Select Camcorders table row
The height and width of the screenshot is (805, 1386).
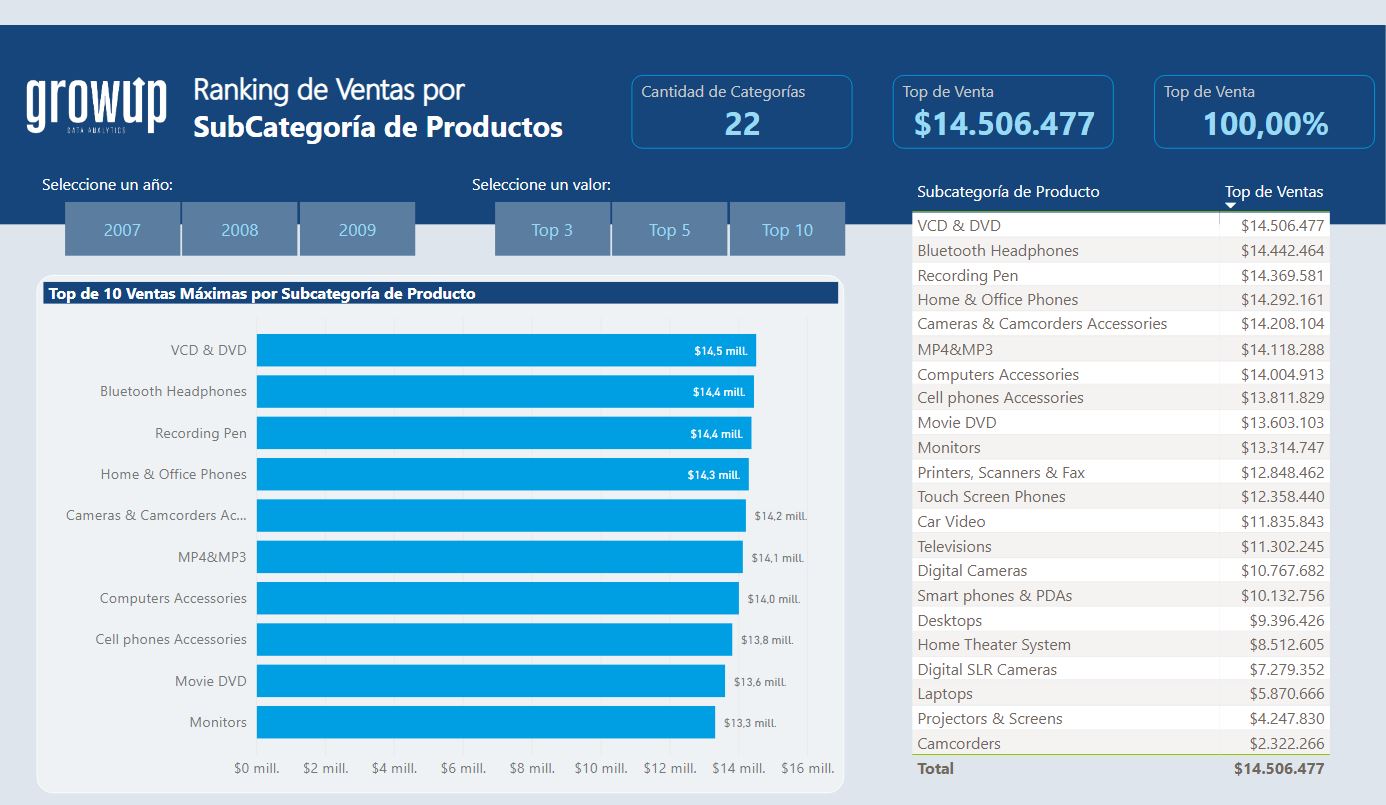1121,743
